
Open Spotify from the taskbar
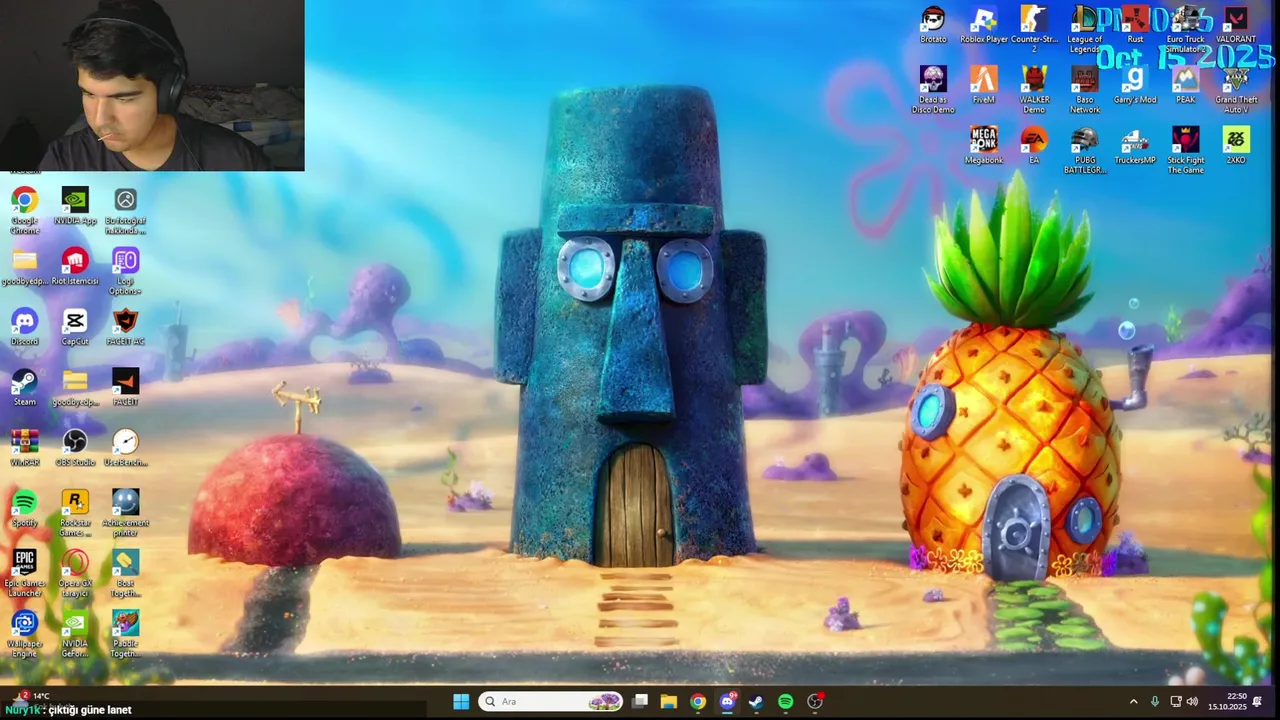pyautogui.click(x=786, y=702)
